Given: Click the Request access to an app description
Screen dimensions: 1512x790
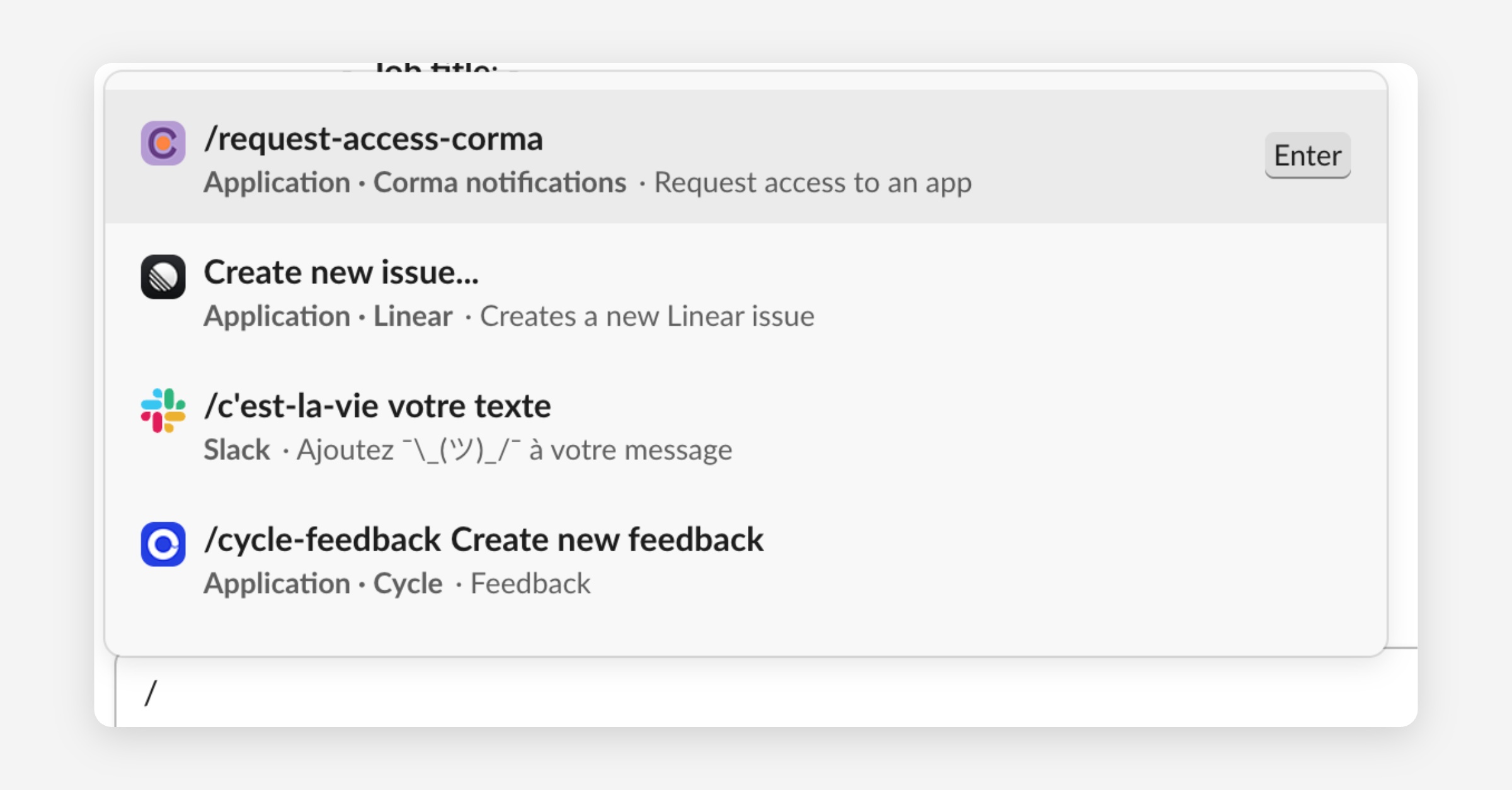Looking at the screenshot, I should tap(813, 183).
